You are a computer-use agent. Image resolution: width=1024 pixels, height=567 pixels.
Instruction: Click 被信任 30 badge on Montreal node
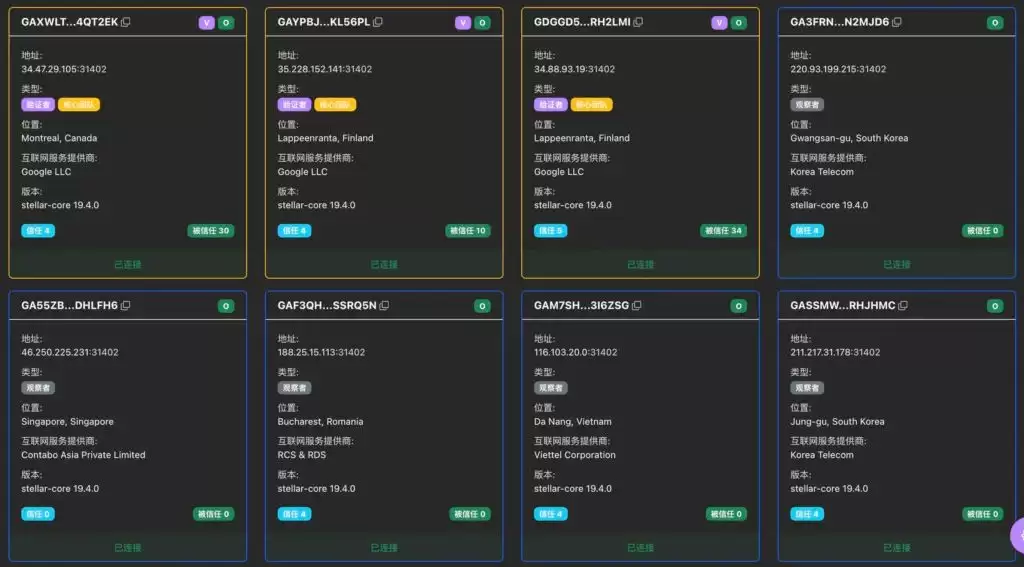[210, 231]
